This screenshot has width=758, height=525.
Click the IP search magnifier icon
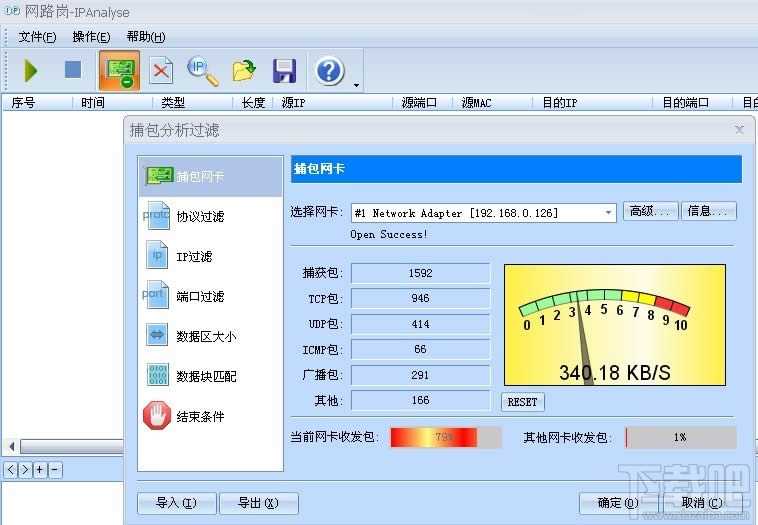pos(203,71)
